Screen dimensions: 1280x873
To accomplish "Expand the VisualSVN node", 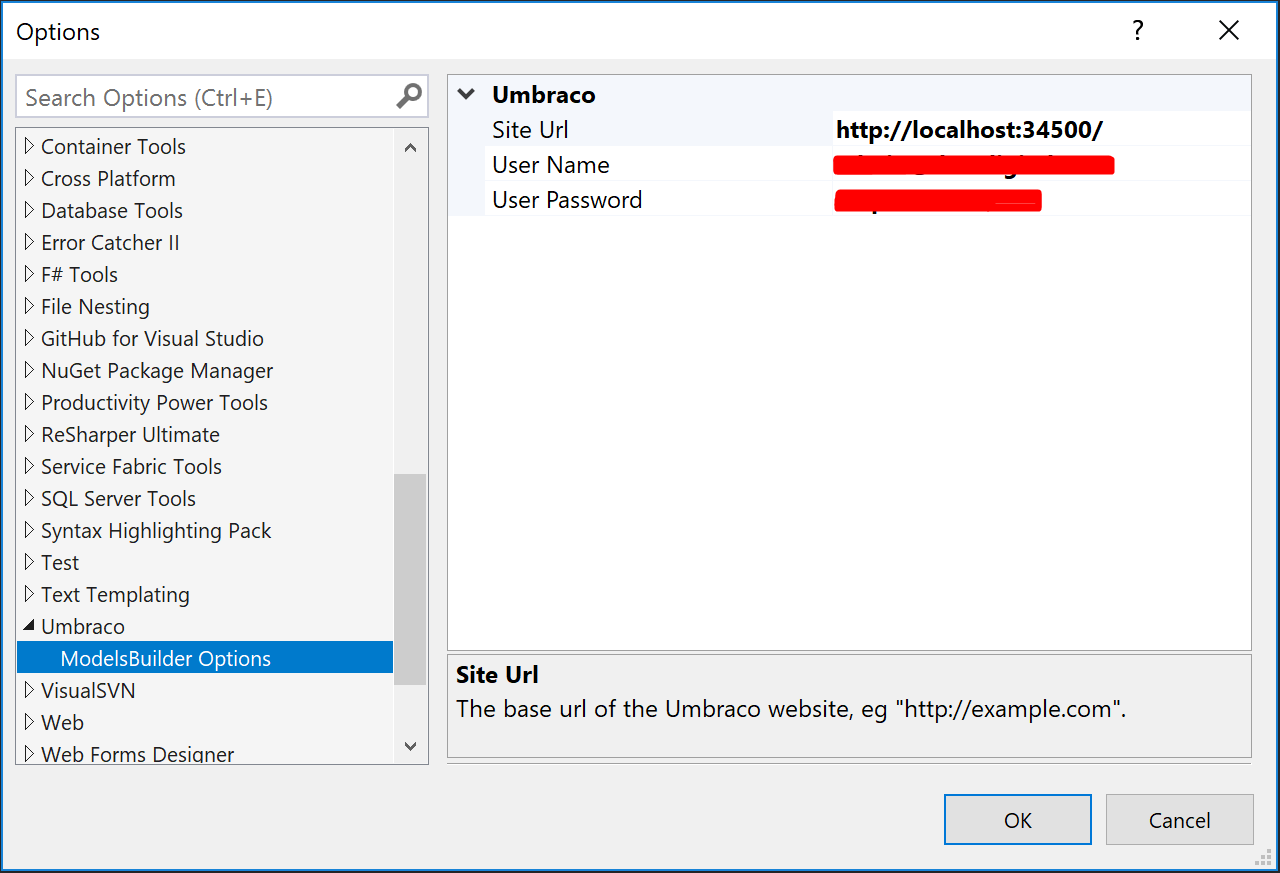I will click(x=29, y=690).
